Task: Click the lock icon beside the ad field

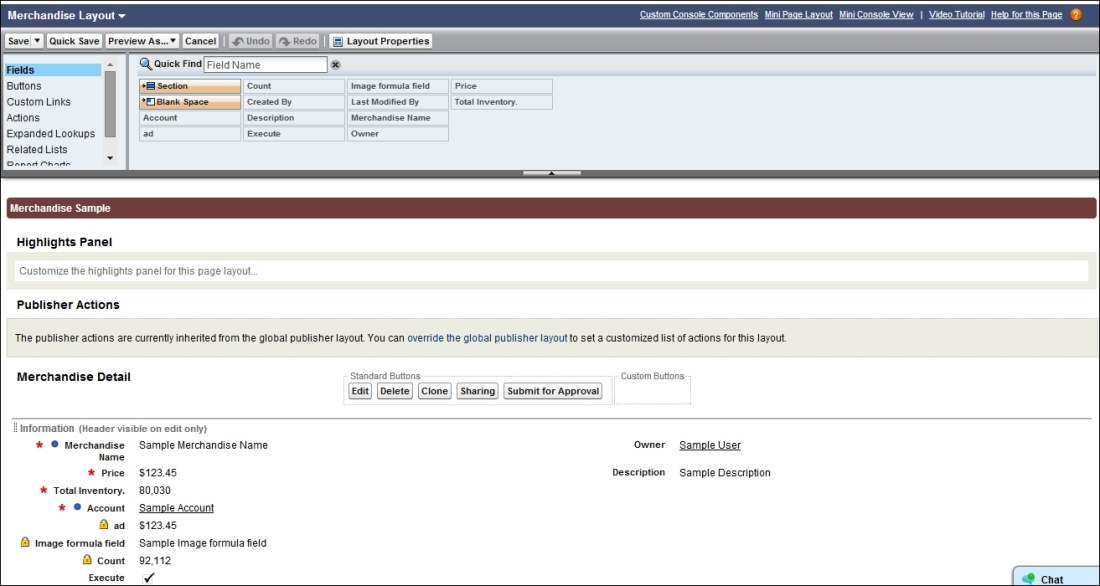Action: pyautogui.click(x=105, y=525)
